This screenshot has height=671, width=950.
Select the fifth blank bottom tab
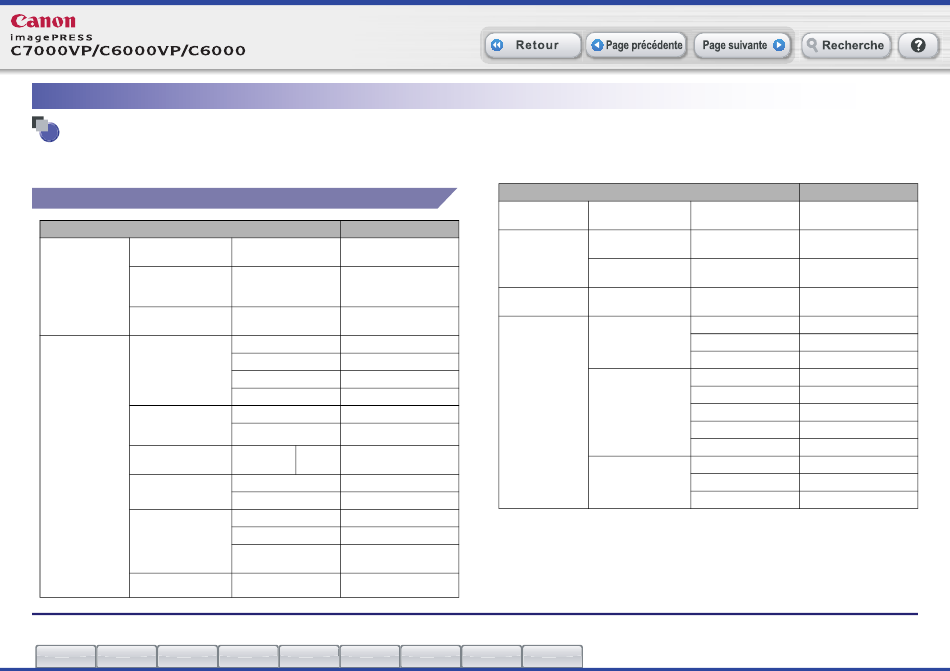point(309,656)
